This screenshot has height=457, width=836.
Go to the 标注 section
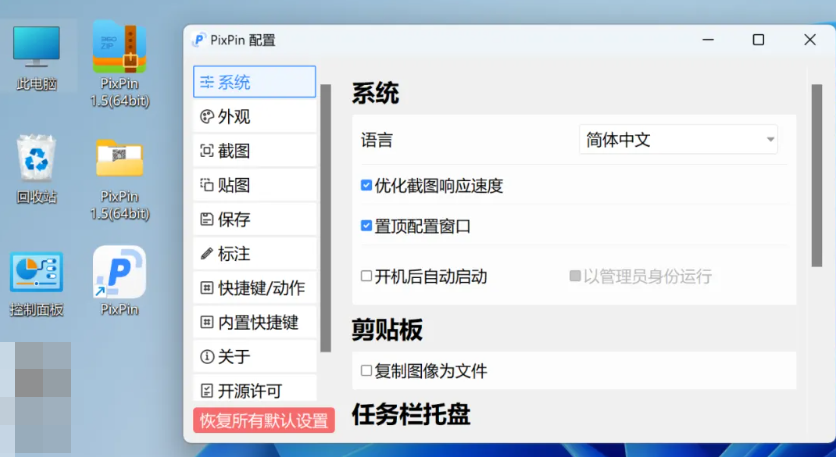tap(254, 254)
